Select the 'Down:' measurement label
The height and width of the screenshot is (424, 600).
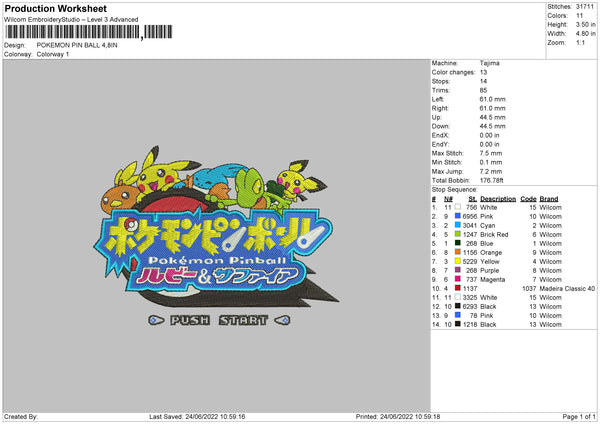pos(440,126)
